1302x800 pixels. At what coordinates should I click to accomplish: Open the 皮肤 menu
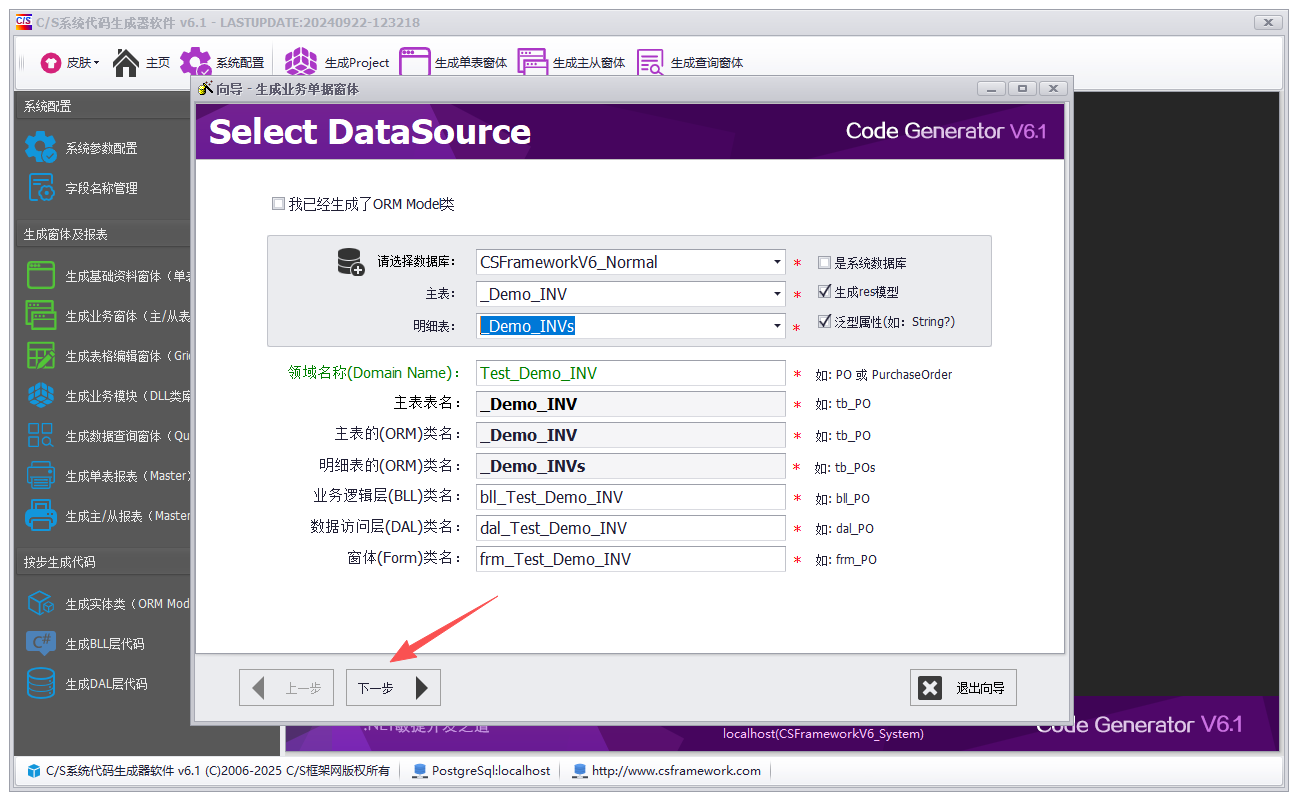click(69, 61)
